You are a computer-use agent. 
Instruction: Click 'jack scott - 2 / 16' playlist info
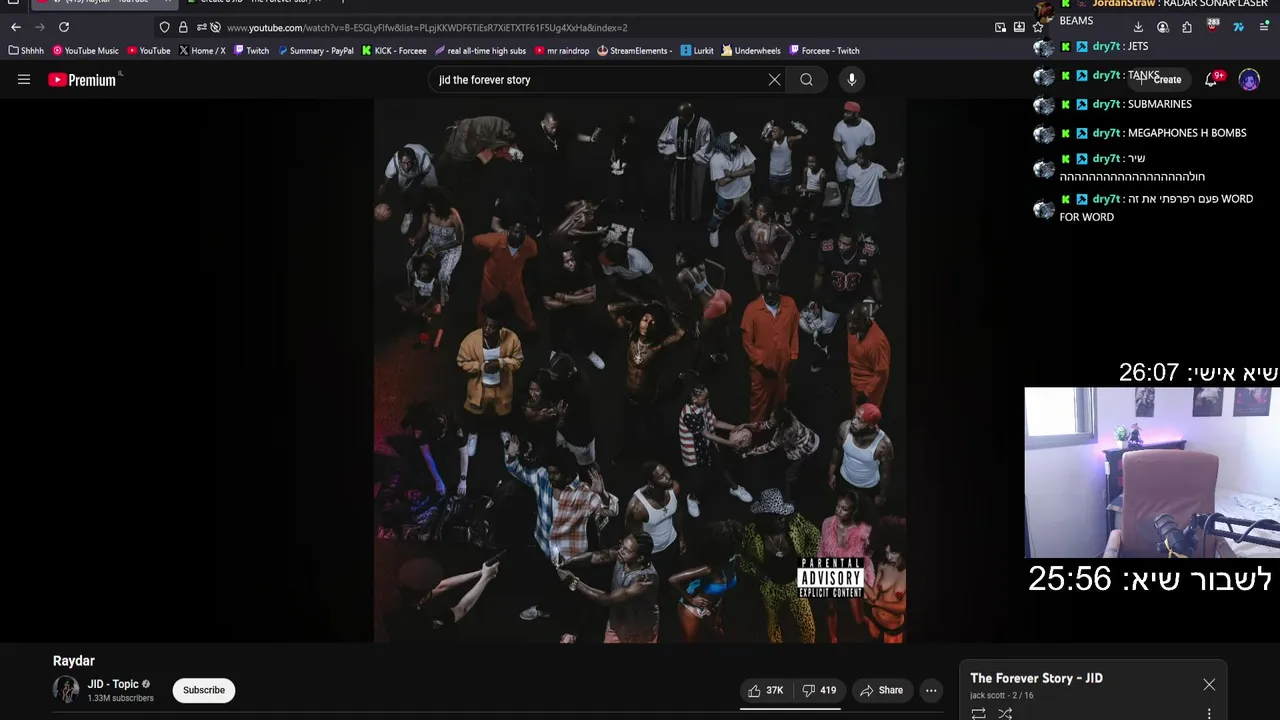pyautogui.click(x=1002, y=695)
